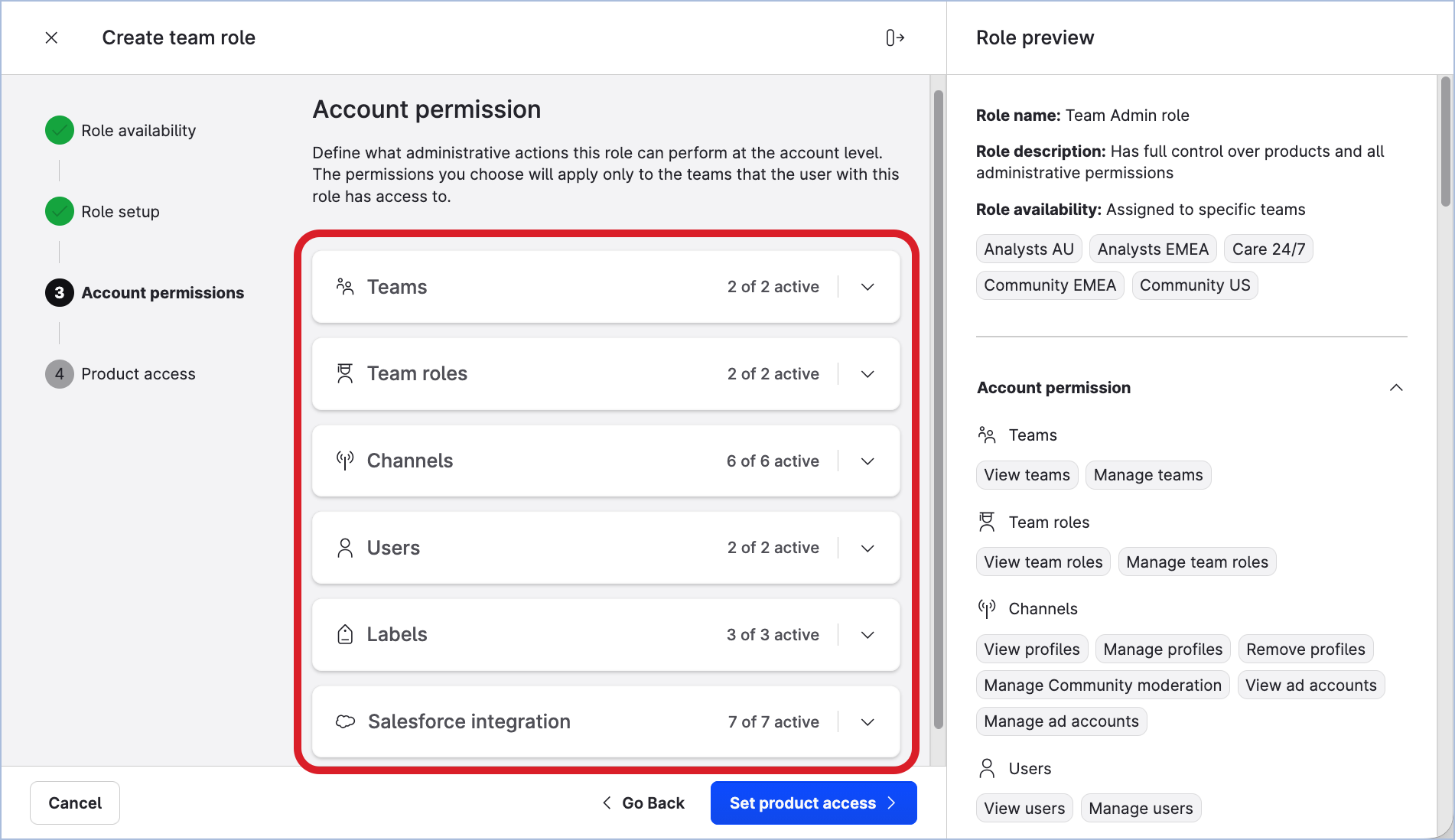Click the Users person icon in permission list
The height and width of the screenshot is (840, 1455).
[x=345, y=548]
